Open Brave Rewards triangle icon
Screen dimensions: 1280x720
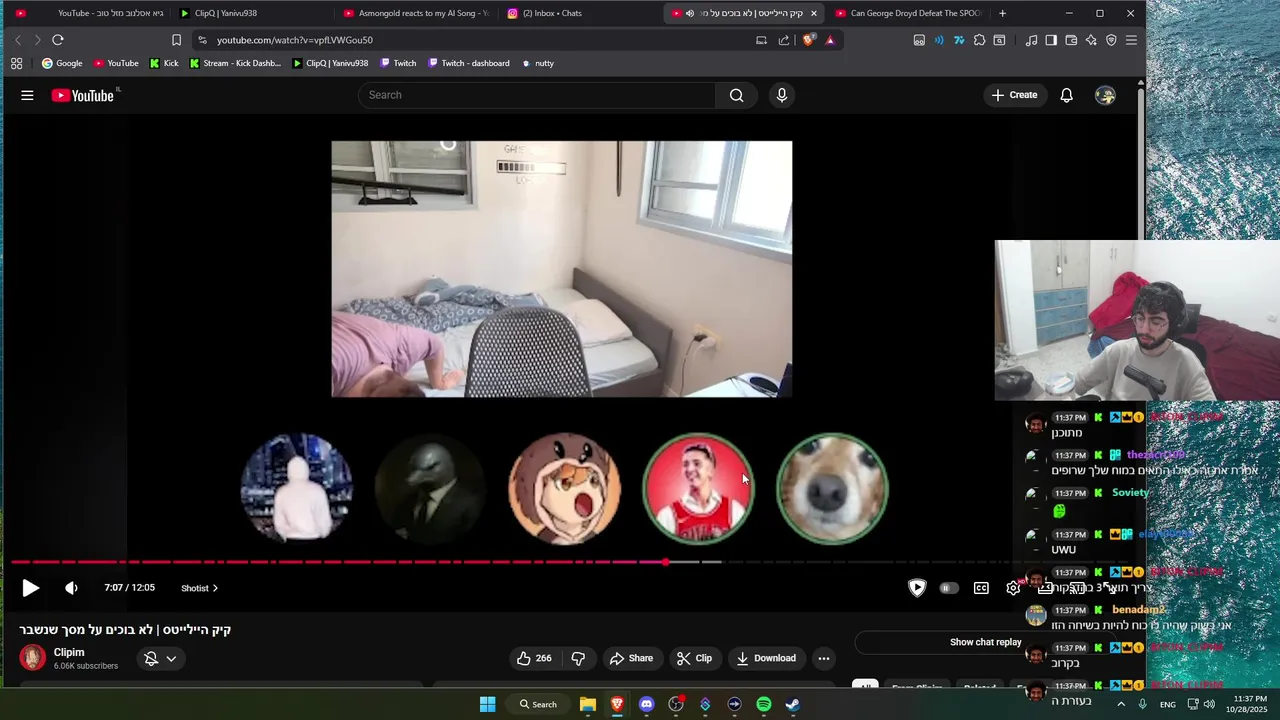point(830,40)
